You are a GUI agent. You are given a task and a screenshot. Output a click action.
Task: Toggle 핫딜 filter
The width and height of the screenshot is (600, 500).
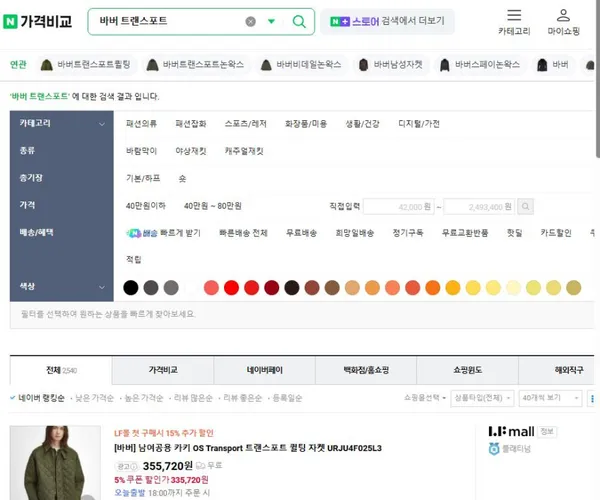point(514,233)
